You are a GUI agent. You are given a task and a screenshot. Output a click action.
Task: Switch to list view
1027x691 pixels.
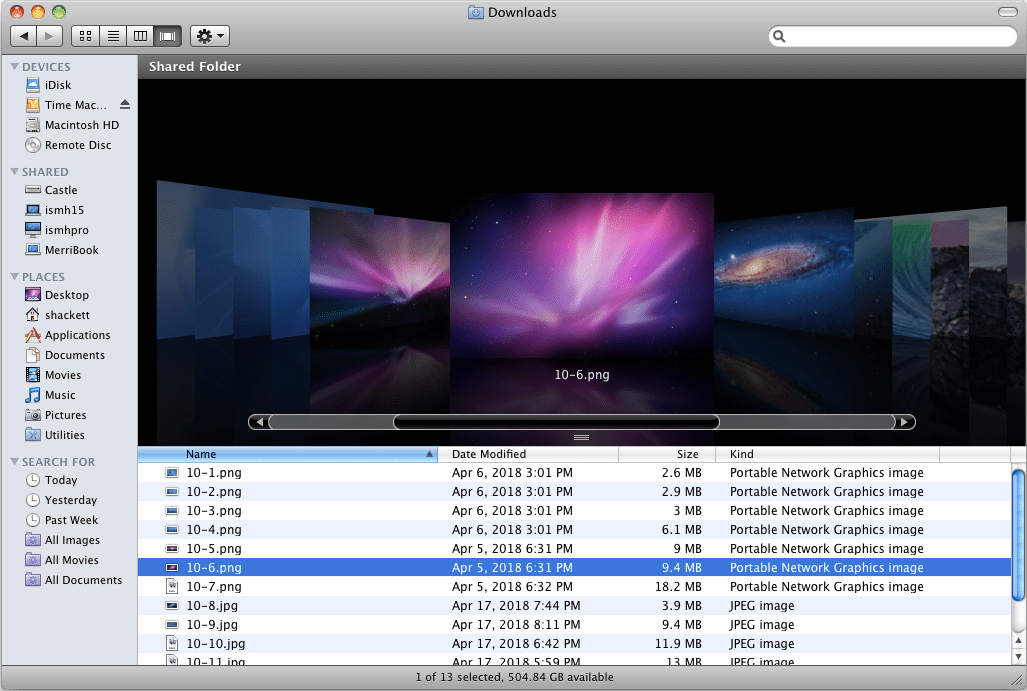click(x=112, y=35)
